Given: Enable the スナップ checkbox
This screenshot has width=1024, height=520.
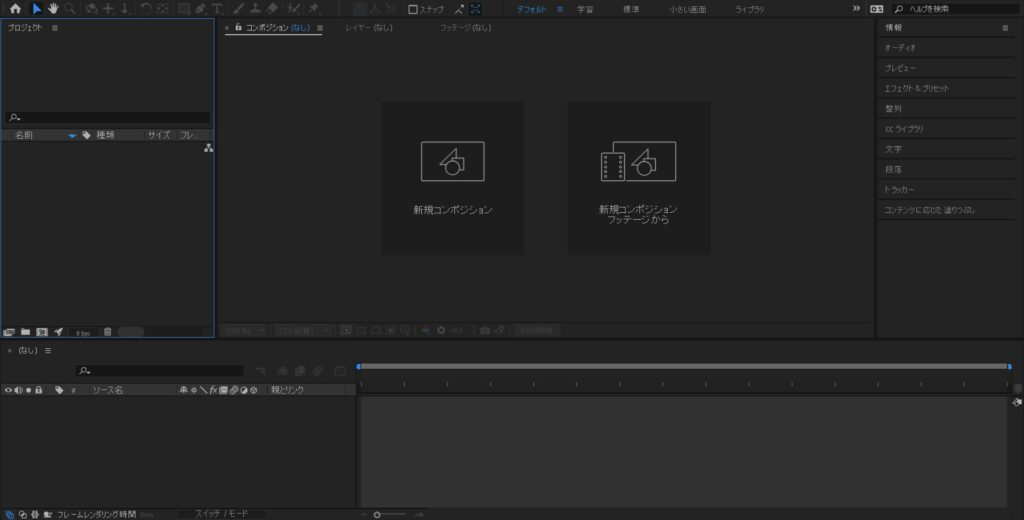Looking at the screenshot, I should click(413, 9).
